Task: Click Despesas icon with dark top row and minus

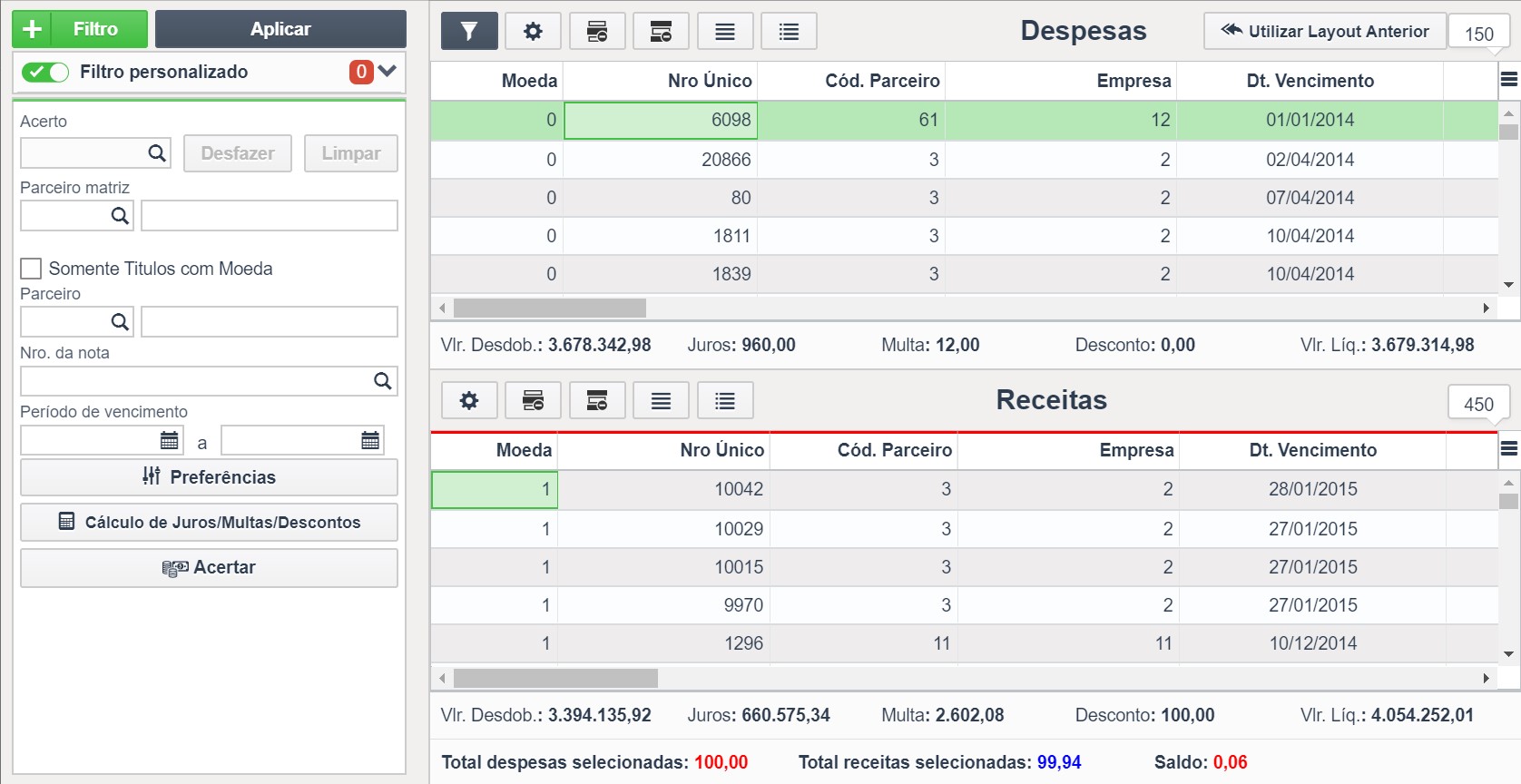Action: tap(661, 31)
